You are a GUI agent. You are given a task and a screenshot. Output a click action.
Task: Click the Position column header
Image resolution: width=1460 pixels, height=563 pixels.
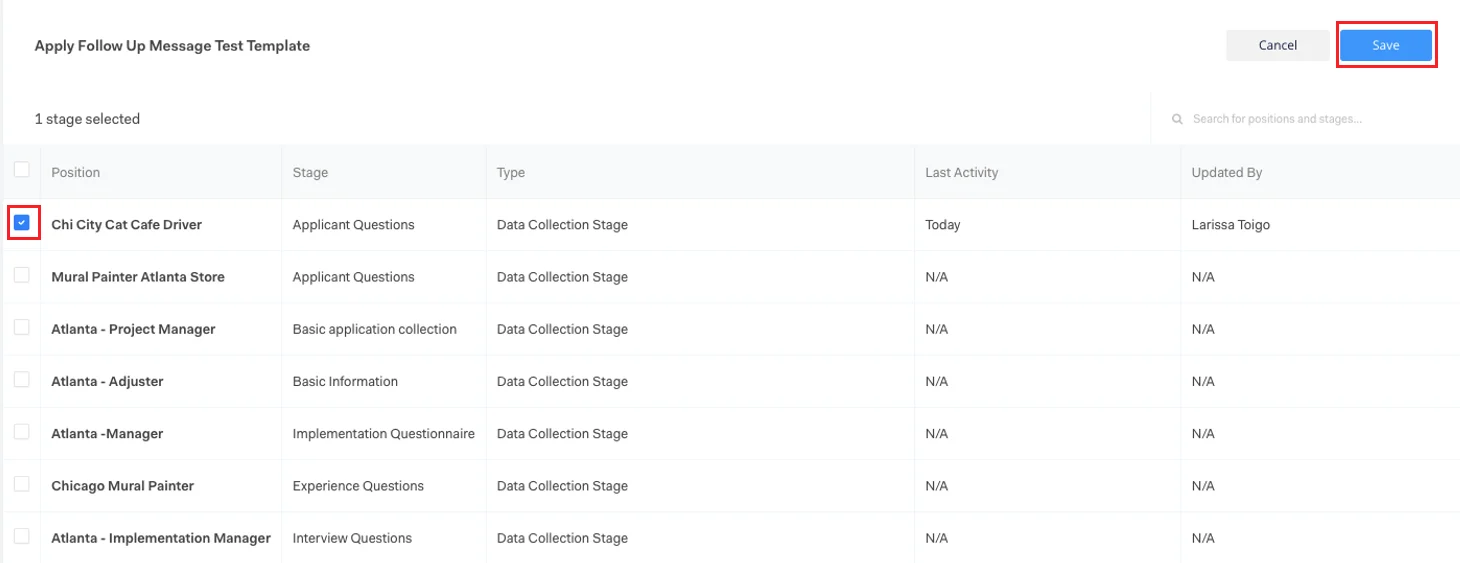click(76, 172)
